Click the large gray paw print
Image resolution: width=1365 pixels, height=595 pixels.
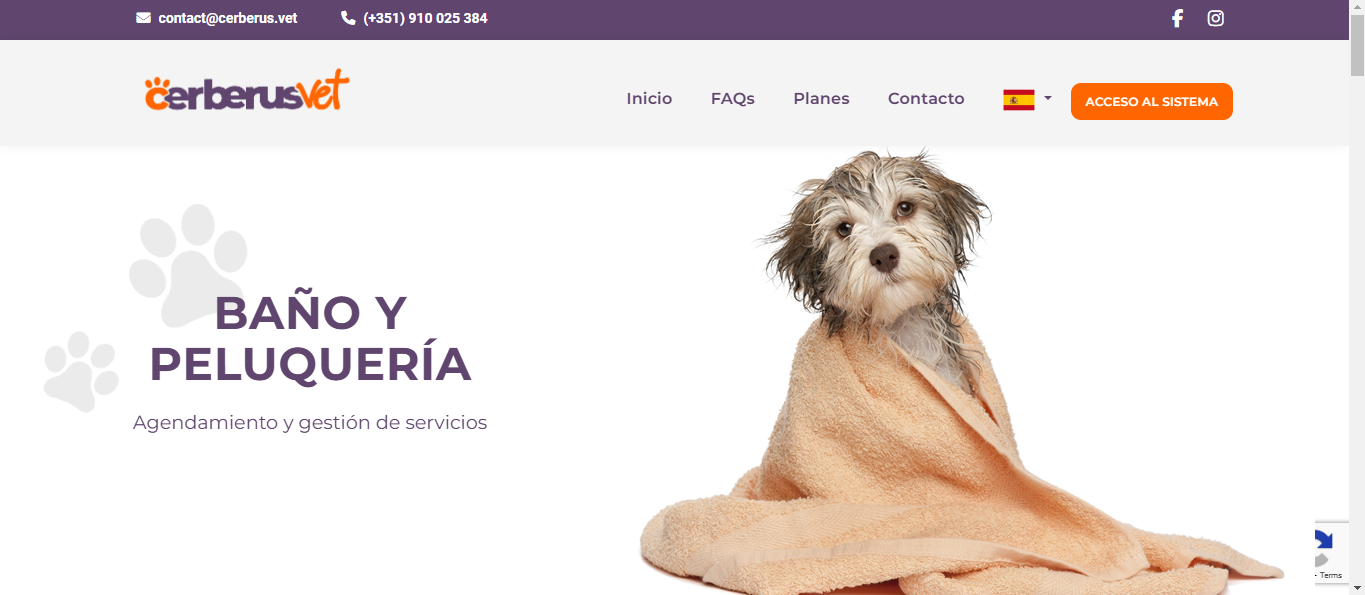pos(188,264)
